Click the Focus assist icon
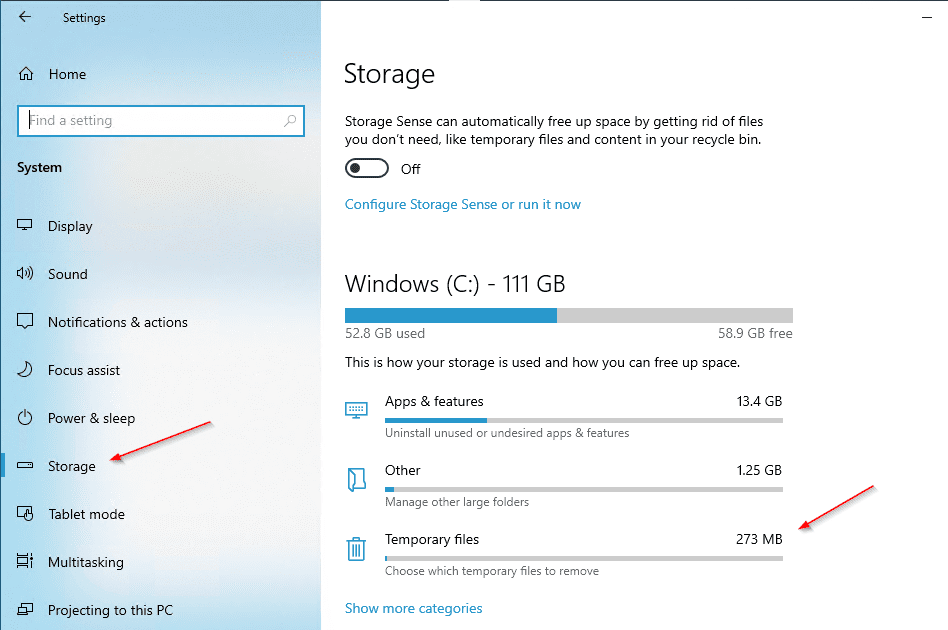This screenshot has width=948, height=630. pyautogui.click(x=24, y=370)
